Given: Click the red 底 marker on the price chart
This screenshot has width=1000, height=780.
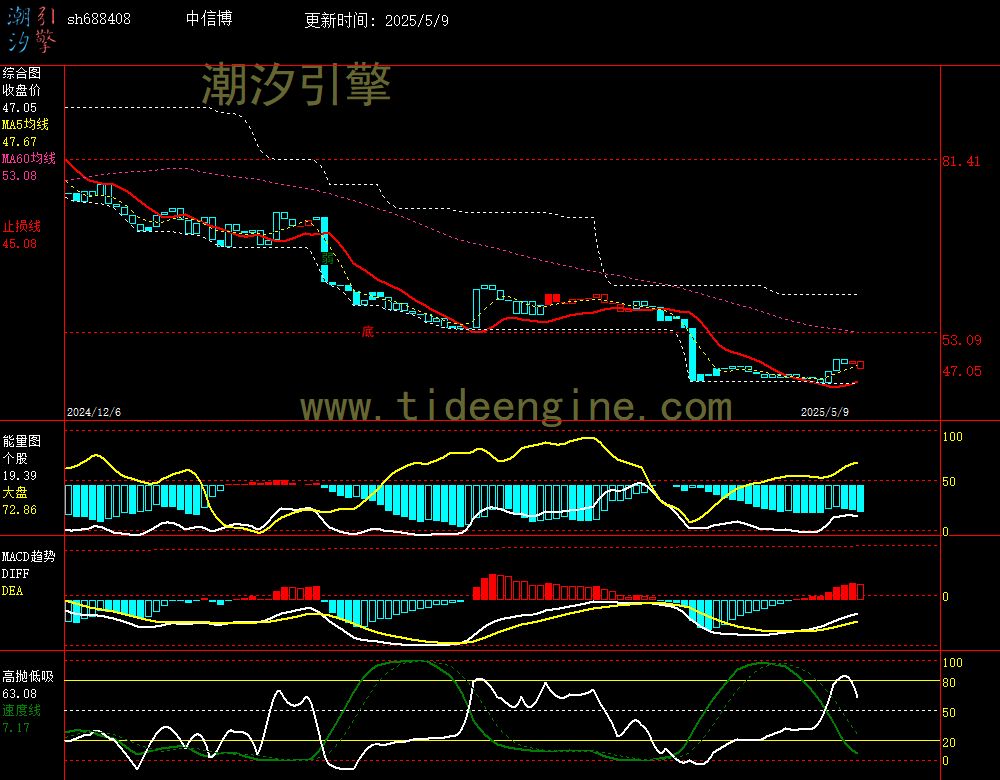Looking at the screenshot, I should click(x=367, y=332).
